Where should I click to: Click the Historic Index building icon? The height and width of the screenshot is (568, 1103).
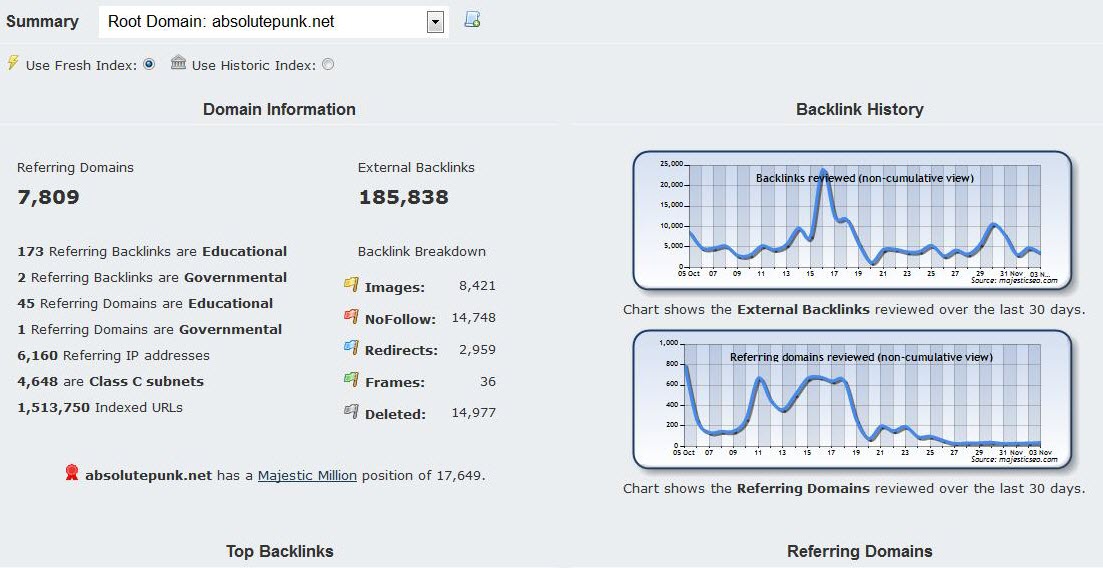(178, 64)
